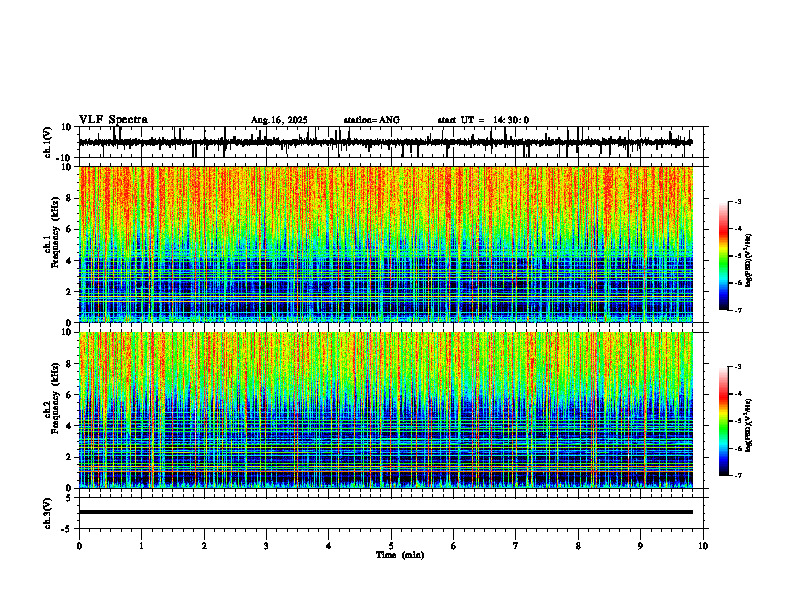Click the time axis end label '10'

[x=703, y=546]
